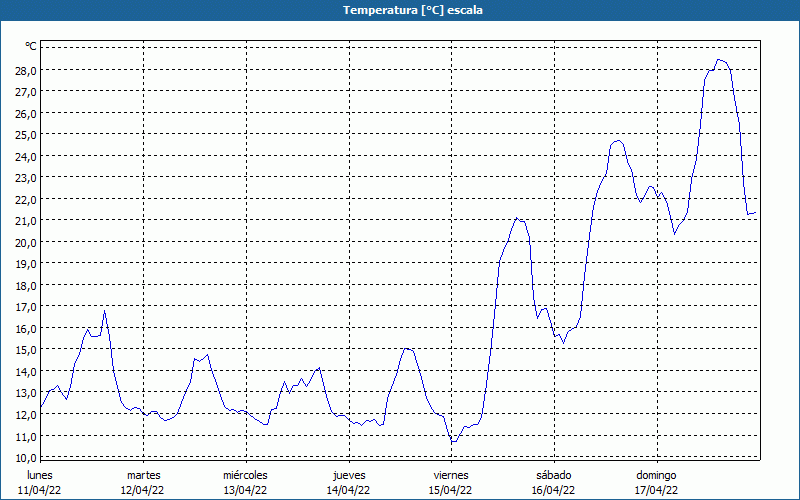
Task: Click the 25,0 y-axis tick label
Action: click(27, 135)
